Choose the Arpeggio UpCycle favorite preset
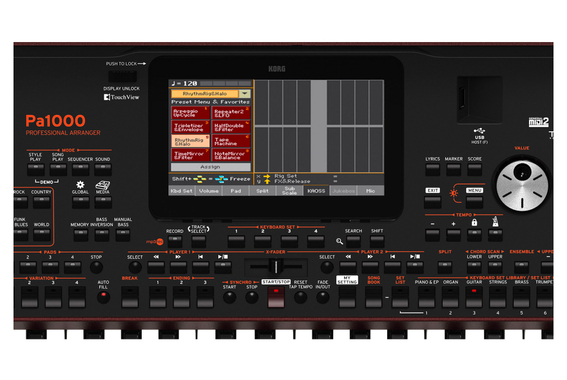567x380 pixels. [x=190, y=113]
